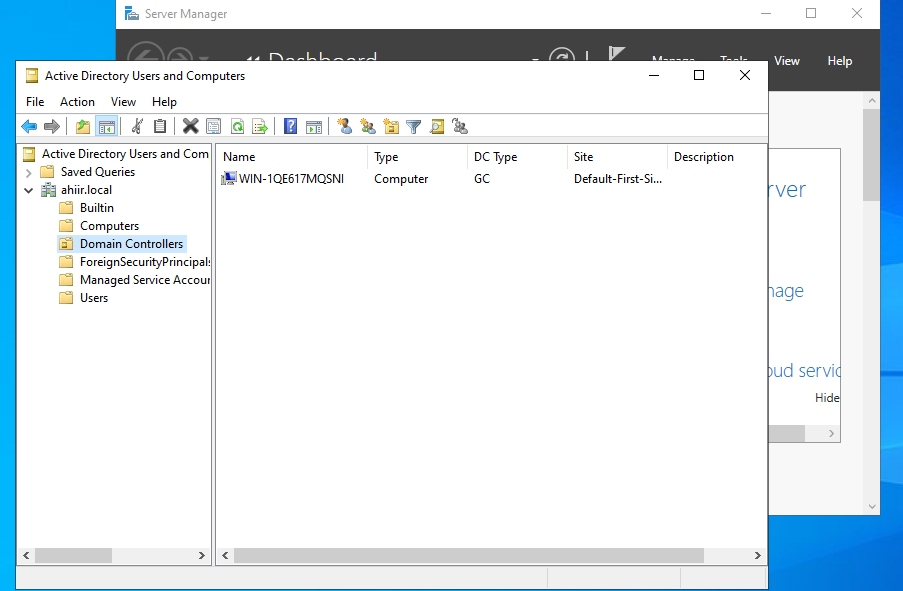The image size is (903, 591).
Task: Select the WIN-1QE617MQSNI row name
Action: 291,179
